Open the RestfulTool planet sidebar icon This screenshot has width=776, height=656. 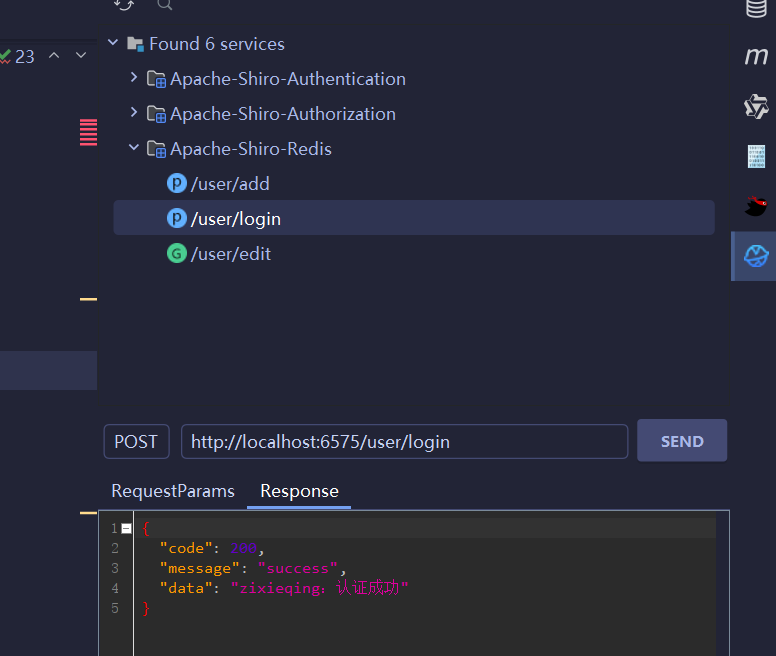pyautogui.click(x=756, y=256)
